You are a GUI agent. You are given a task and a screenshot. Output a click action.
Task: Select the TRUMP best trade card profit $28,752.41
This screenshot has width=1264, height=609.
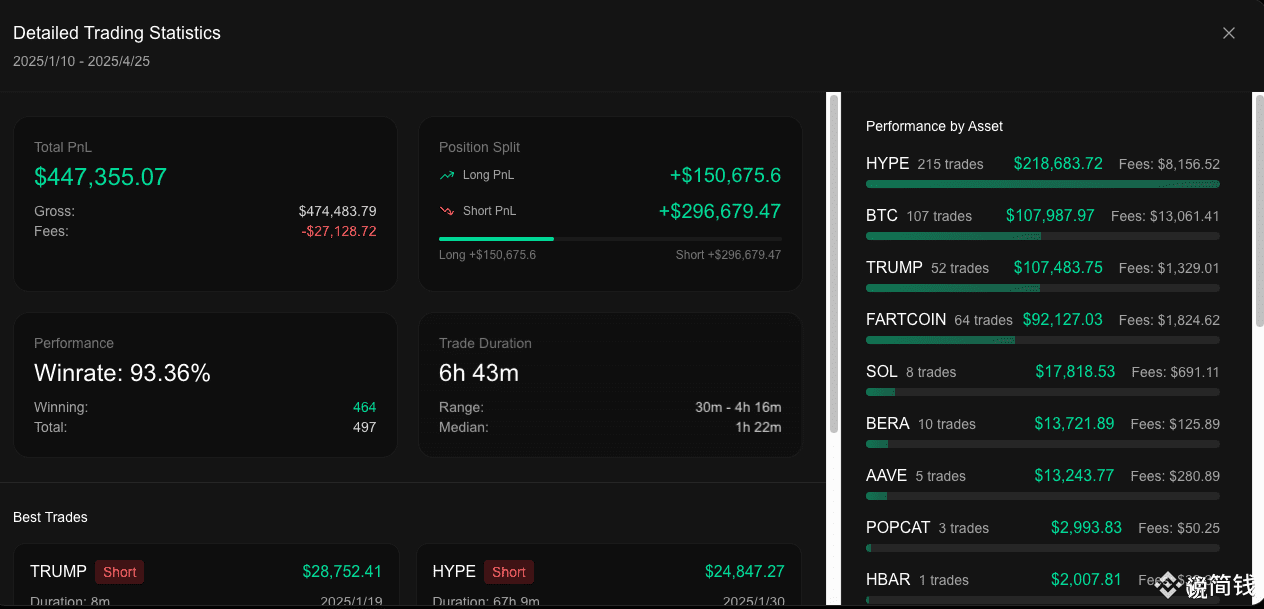point(342,572)
